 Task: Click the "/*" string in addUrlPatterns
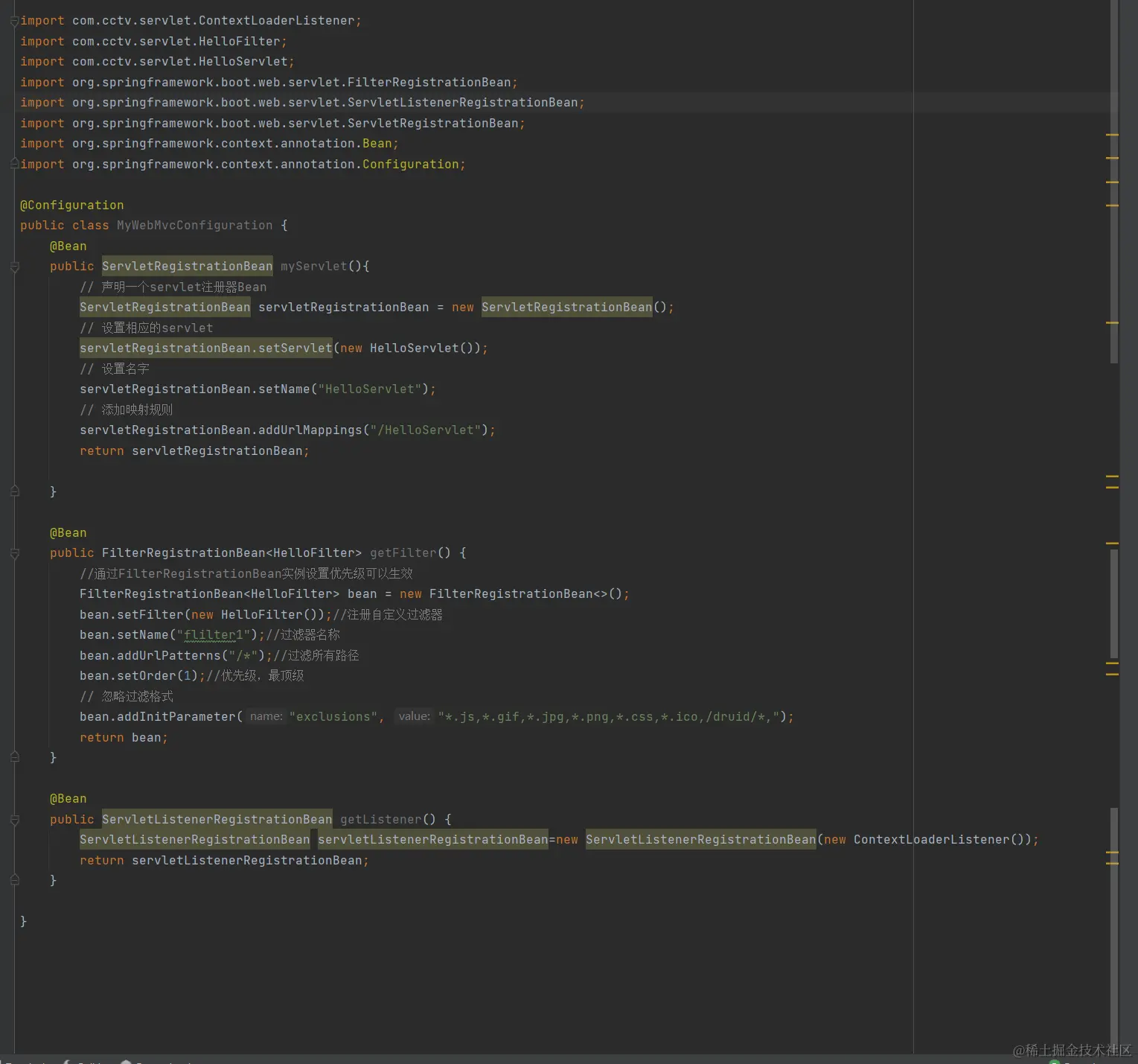[x=243, y=655]
